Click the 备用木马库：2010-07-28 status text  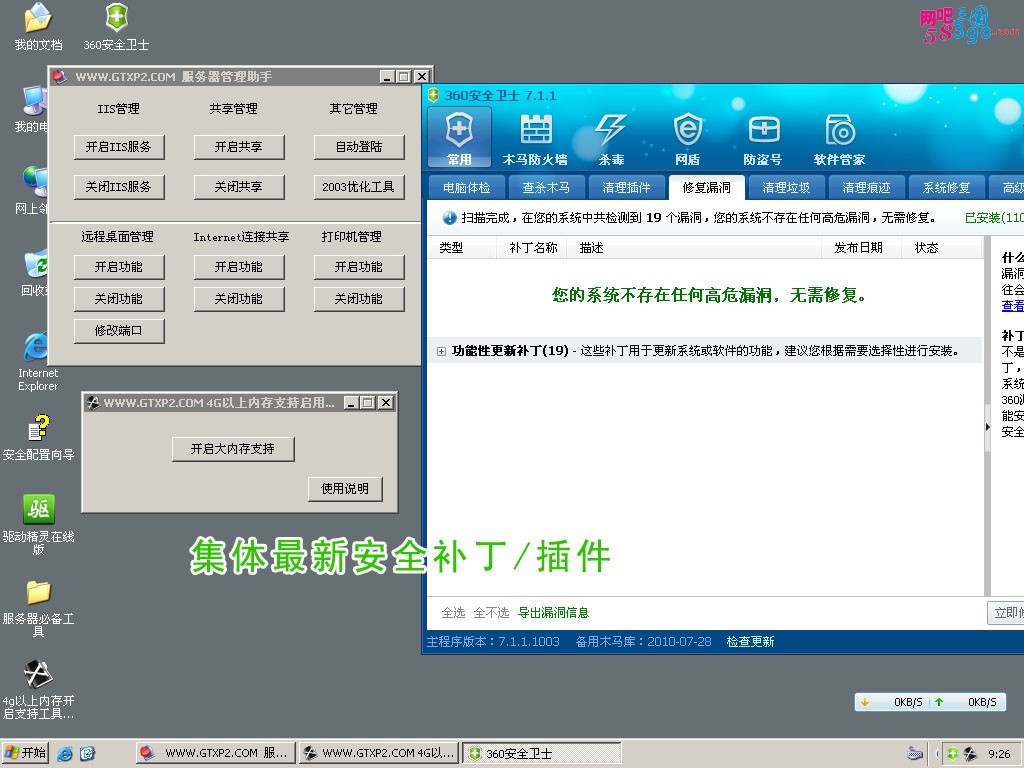[x=643, y=642]
